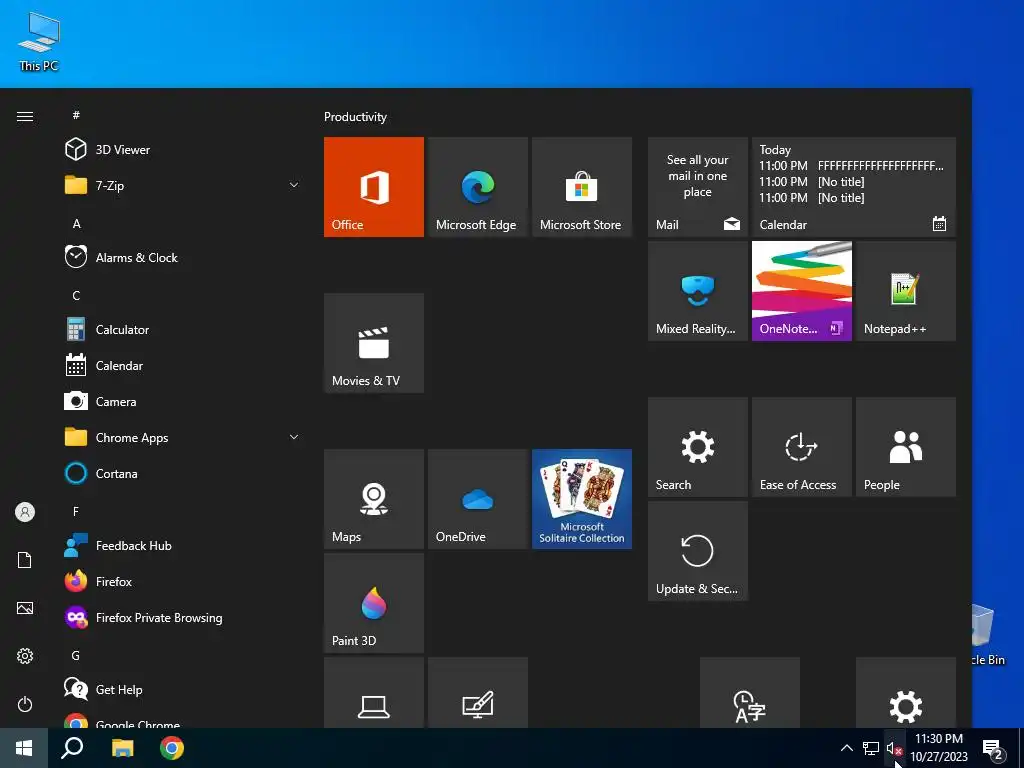This screenshot has height=768, width=1024.
Task: Open the laptop icon tile at bottom
Action: point(374,692)
